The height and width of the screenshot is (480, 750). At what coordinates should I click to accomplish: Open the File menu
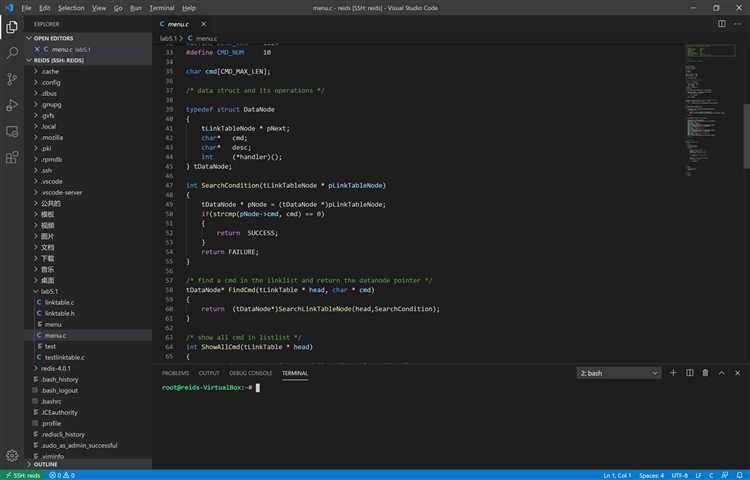pyautogui.click(x=26, y=8)
